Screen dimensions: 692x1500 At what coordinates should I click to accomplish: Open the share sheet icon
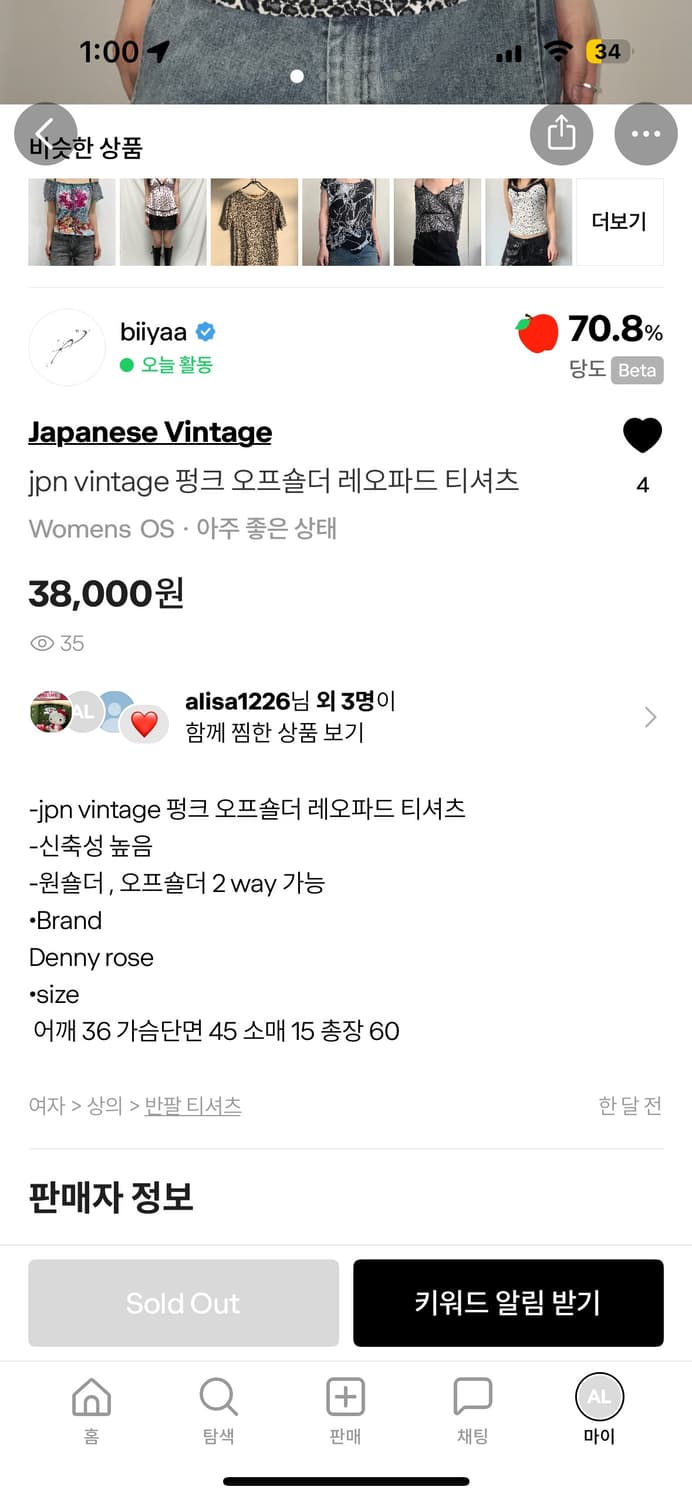click(x=561, y=134)
